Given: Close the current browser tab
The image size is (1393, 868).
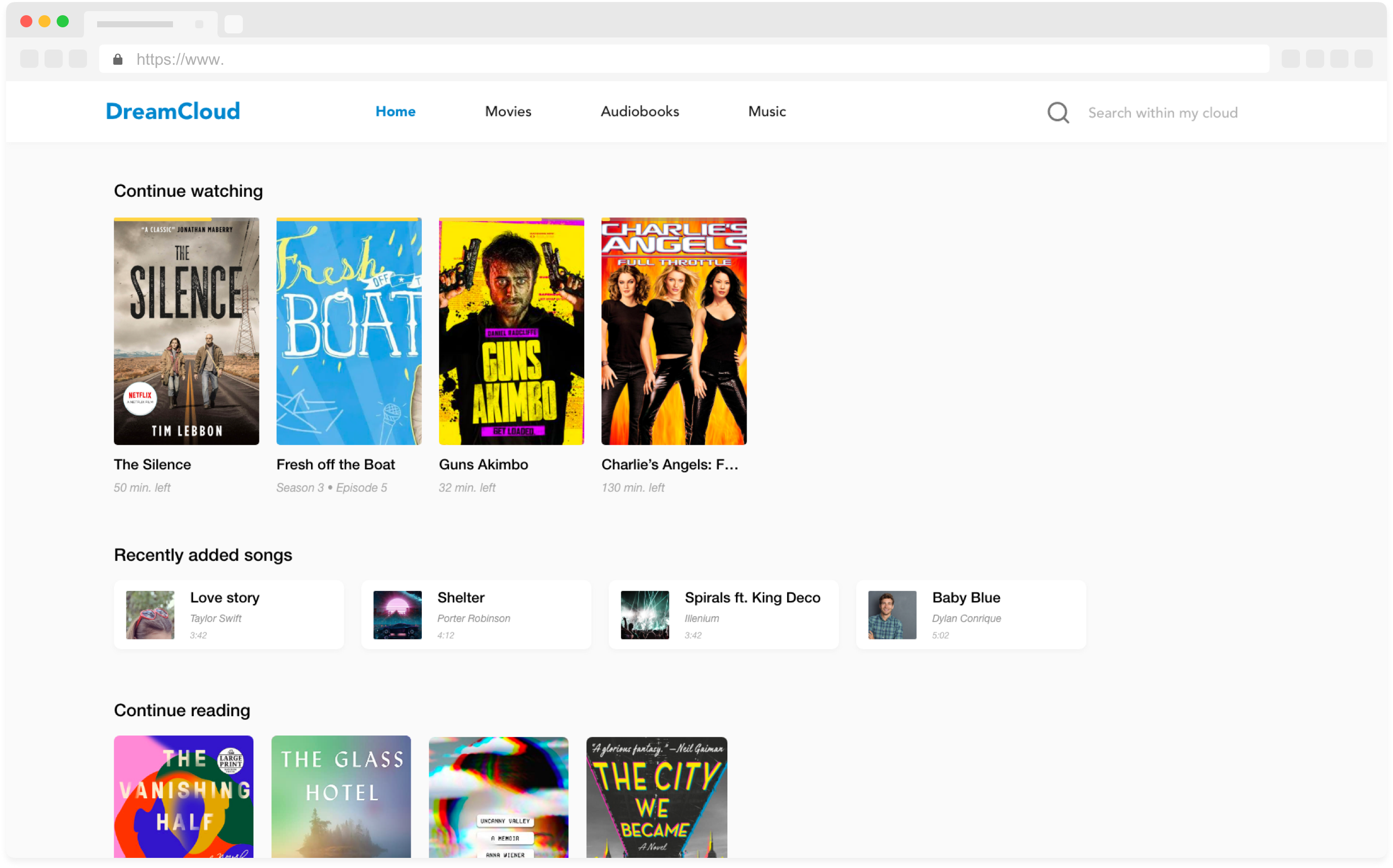Looking at the screenshot, I should [x=199, y=24].
